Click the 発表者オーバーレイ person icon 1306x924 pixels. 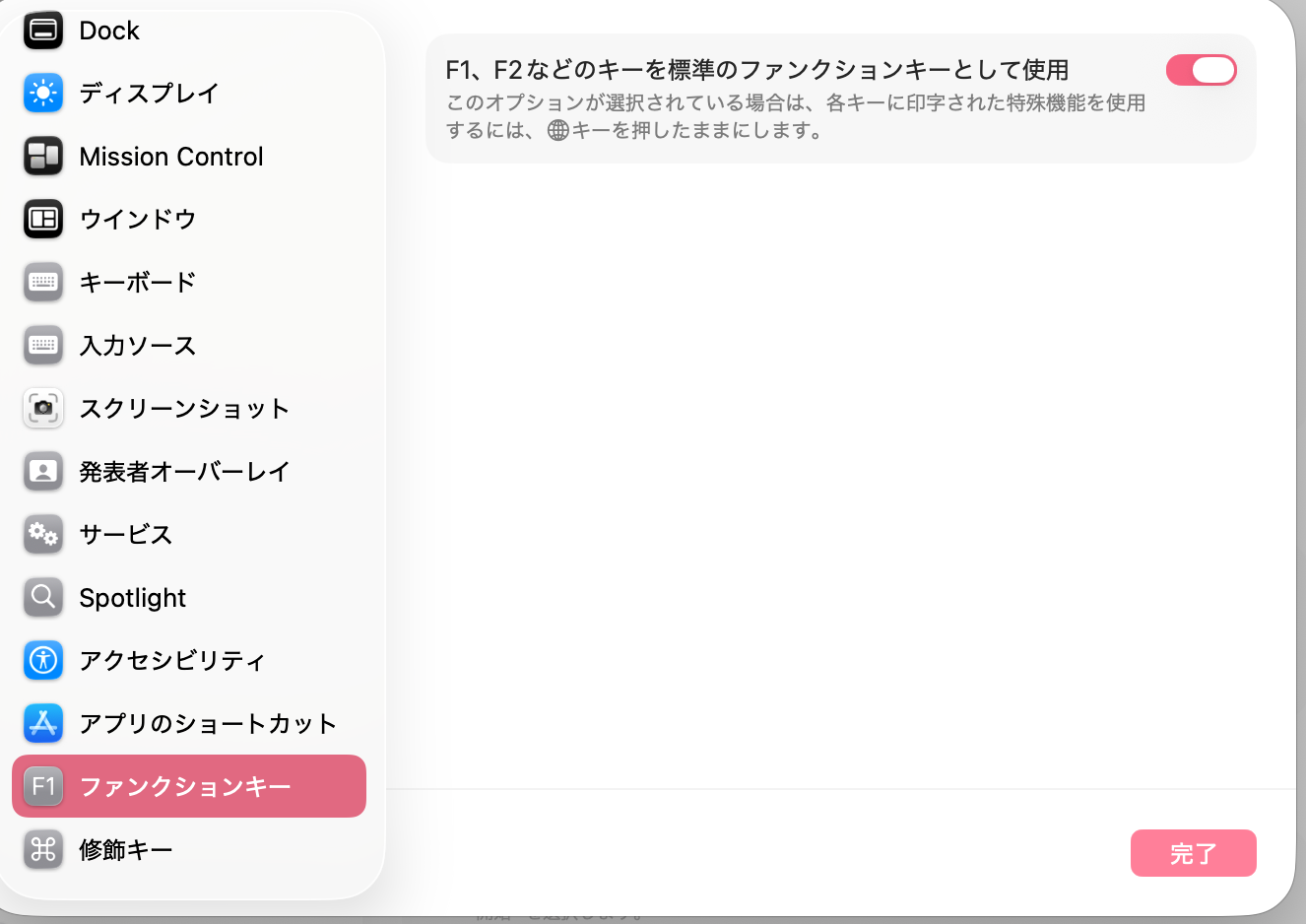(43, 471)
